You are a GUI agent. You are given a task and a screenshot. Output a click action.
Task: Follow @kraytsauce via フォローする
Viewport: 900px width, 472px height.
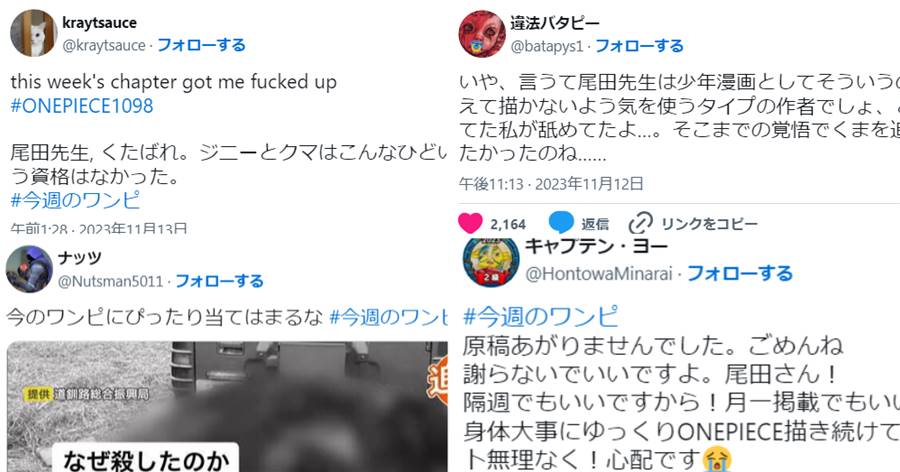coord(201,45)
